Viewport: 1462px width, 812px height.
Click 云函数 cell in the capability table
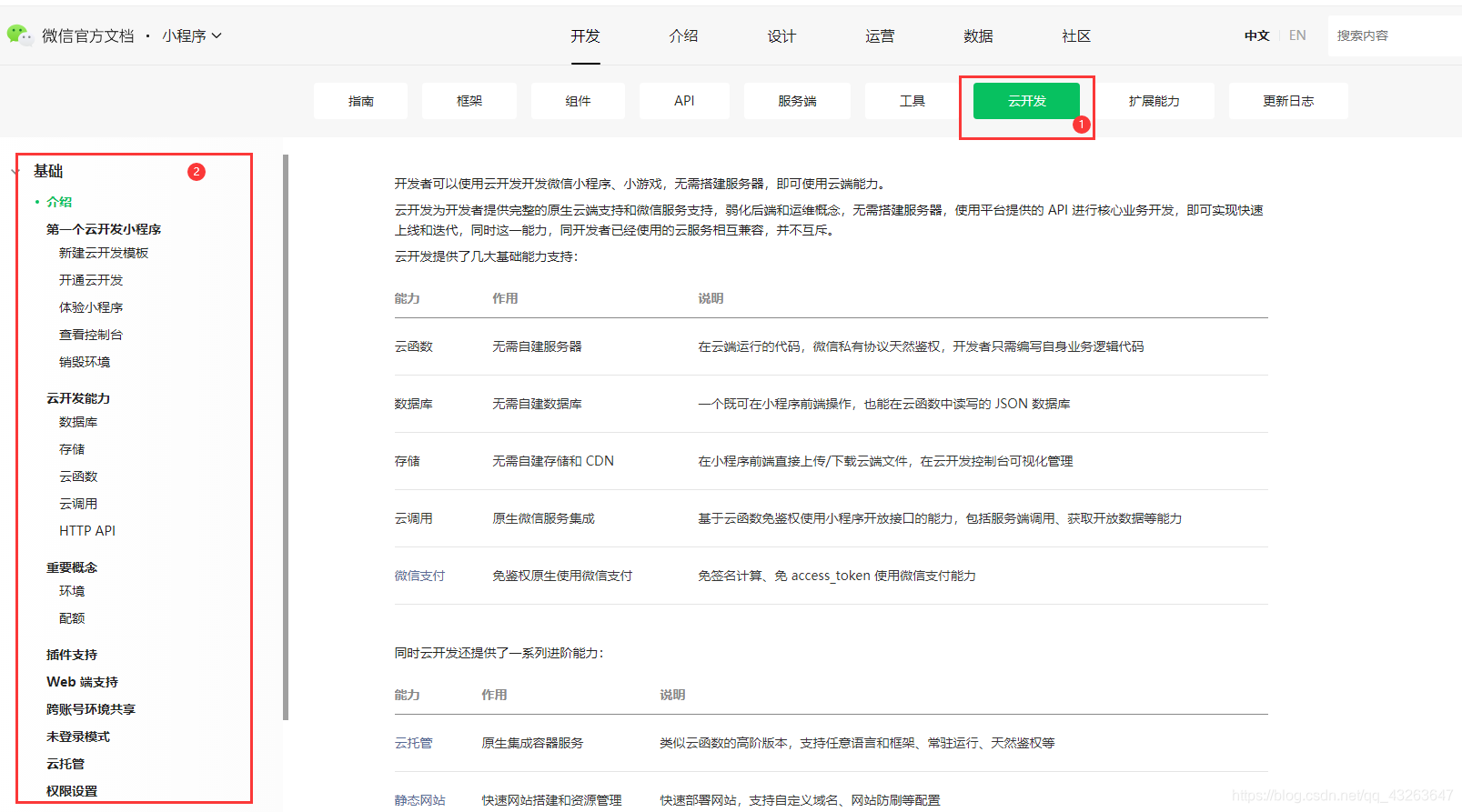tap(413, 346)
